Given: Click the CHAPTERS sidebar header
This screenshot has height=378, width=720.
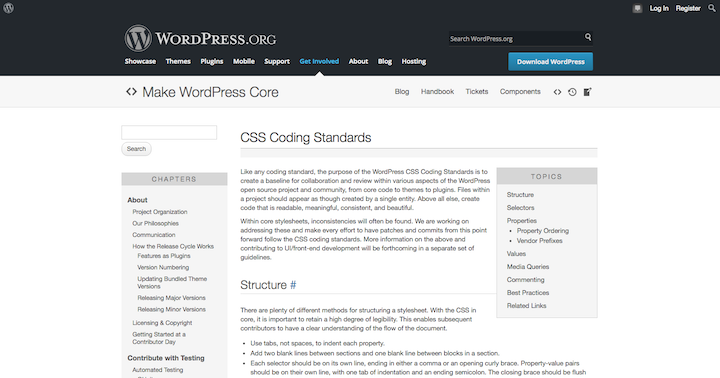Looking at the screenshot, I should pyautogui.click(x=174, y=179).
